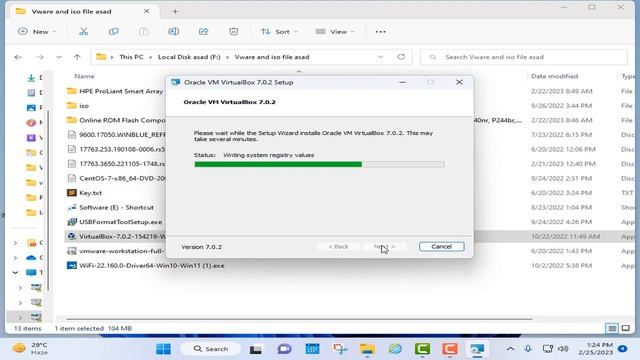The height and width of the screenshot is (360, 640).
Task: Click the microphone tray icon
Action: [528, 349]
